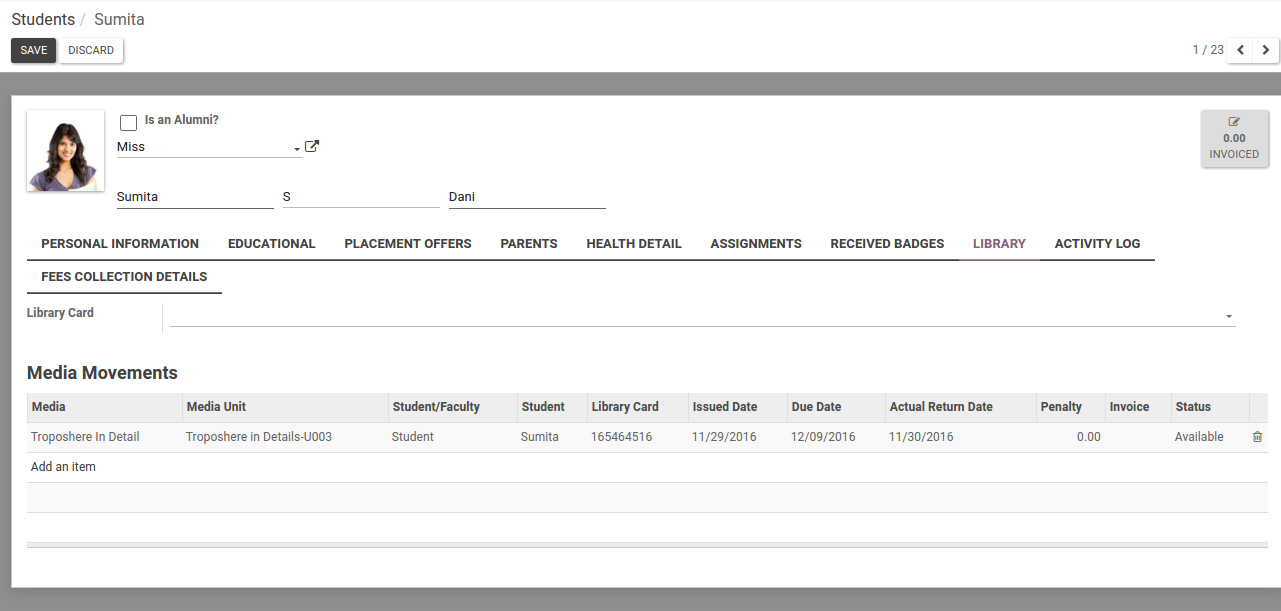The image size is (1281, 611).
Task: Select the Troposhere in Details-U003 cell
Action: (285, 437)
